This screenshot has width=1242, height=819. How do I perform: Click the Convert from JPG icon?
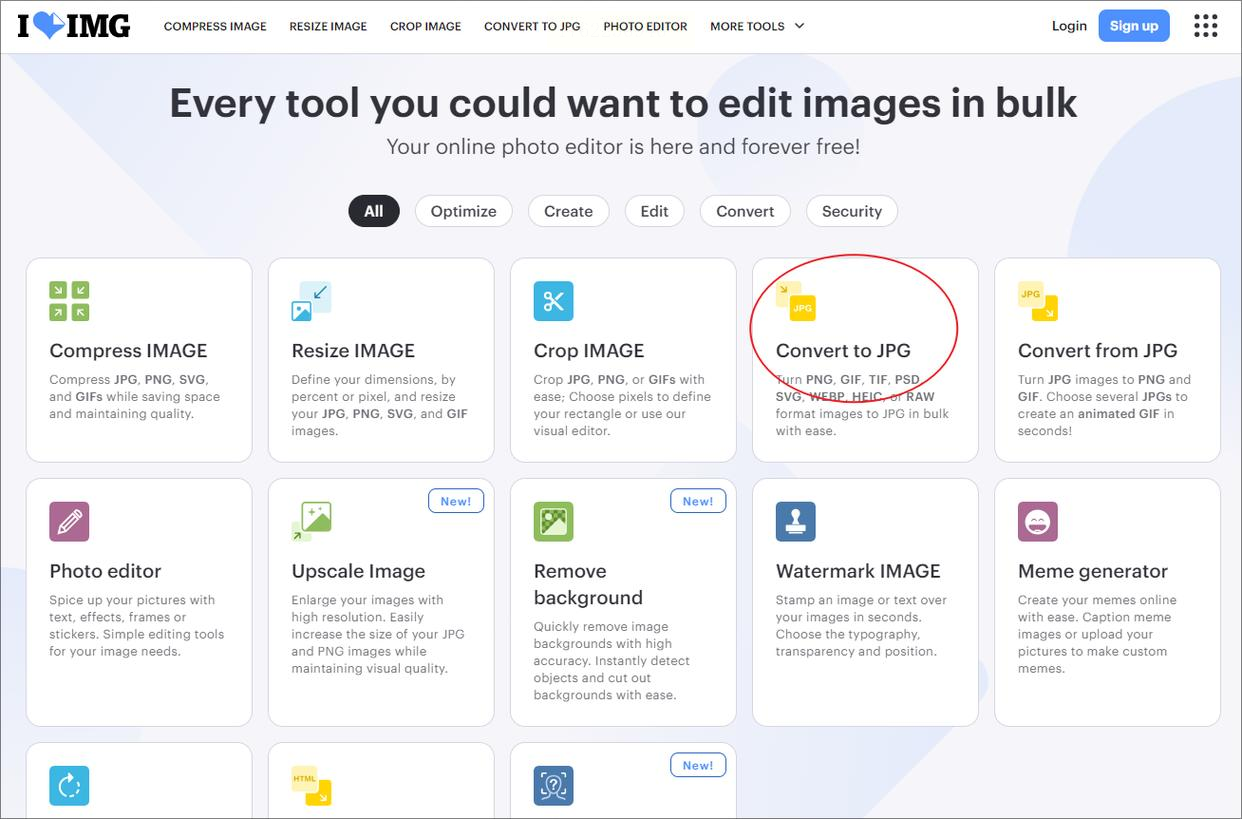coord(1038,301)
